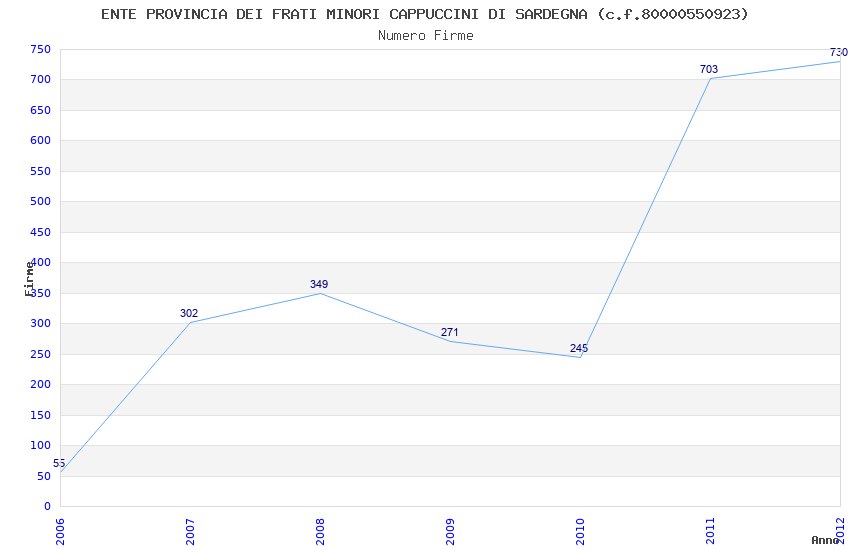This screenshot has height=550, width=850.
Task: Click the data label 271
Action: [449, 332]
